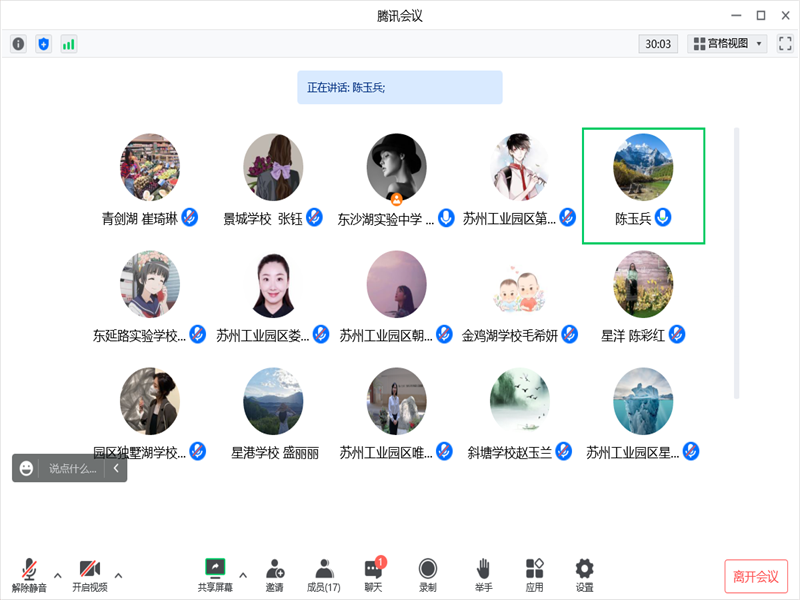Minimize the 腾讯会议 window
The height and width of the screenshot is (600, 800).
pyautogui.click(x=736, y=16)
